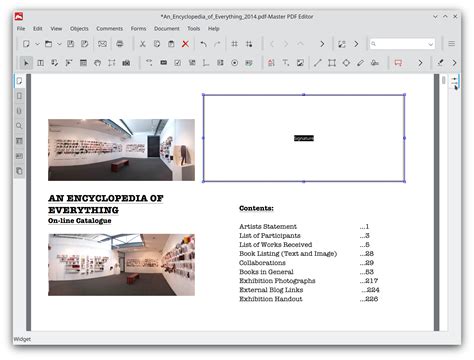Viewport: 474px width, 360px height.
Task: Open the Objects menu
Action: (79, 29)
